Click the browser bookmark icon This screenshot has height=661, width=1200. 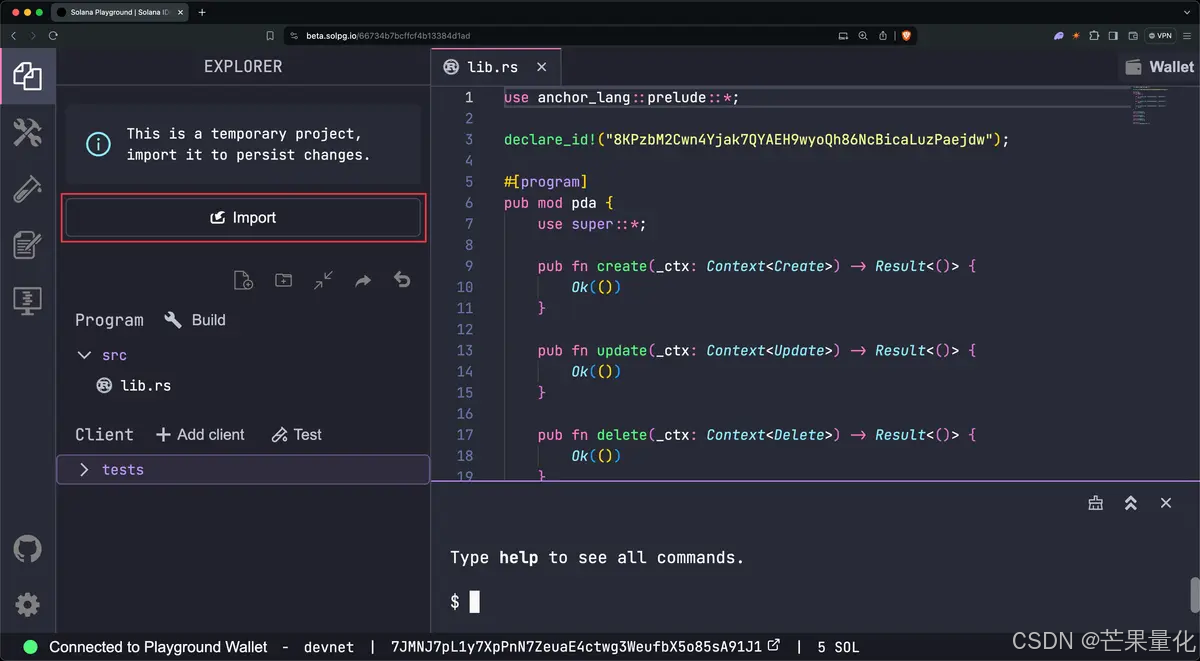coord(270,35)
